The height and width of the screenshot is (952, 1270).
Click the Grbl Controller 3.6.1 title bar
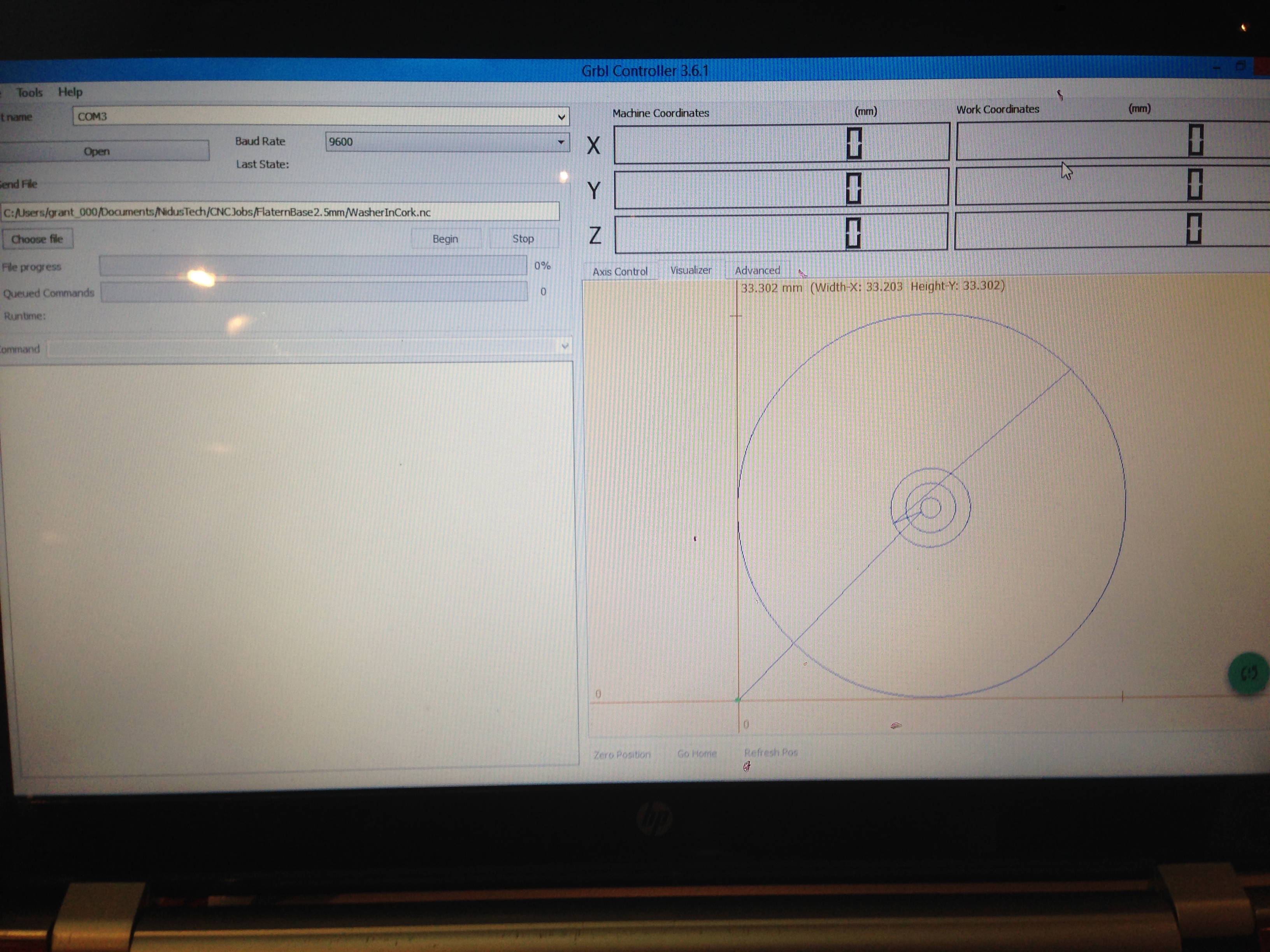tap(646, 70)
